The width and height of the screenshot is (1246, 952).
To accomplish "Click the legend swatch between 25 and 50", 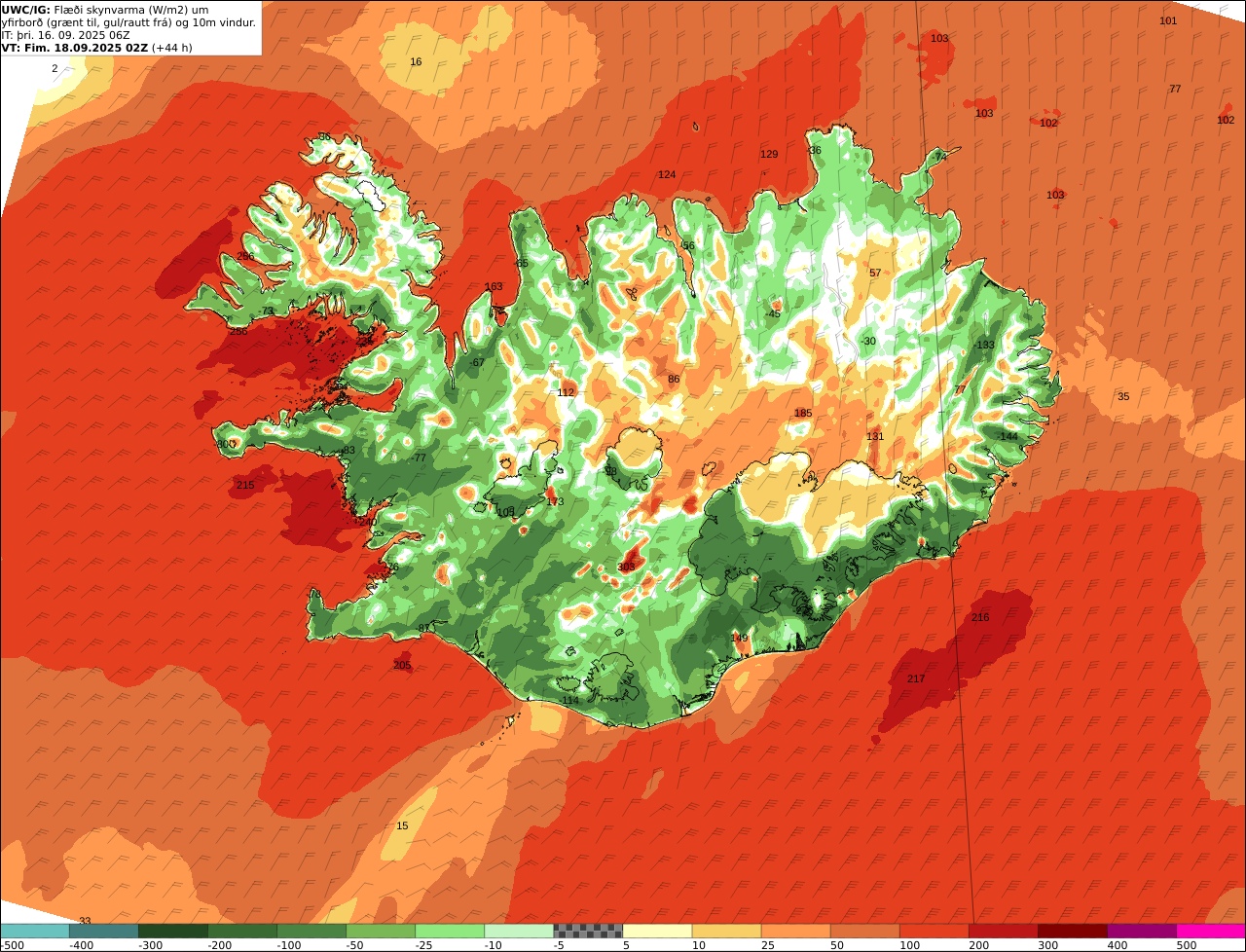I will point(794,932).
